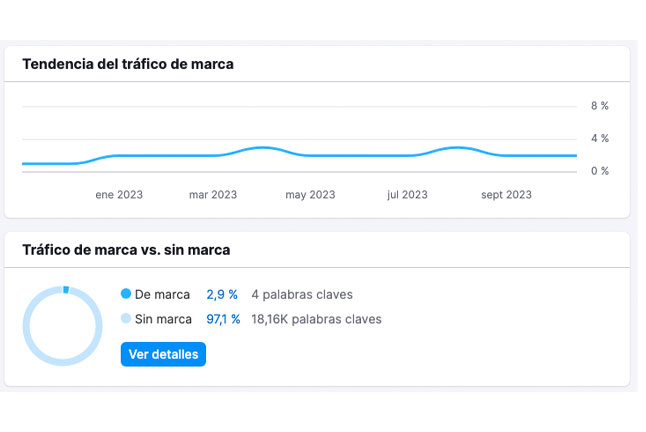Click the 4 % y-axis label
The image size is (646, 432).
click(599, 138)
